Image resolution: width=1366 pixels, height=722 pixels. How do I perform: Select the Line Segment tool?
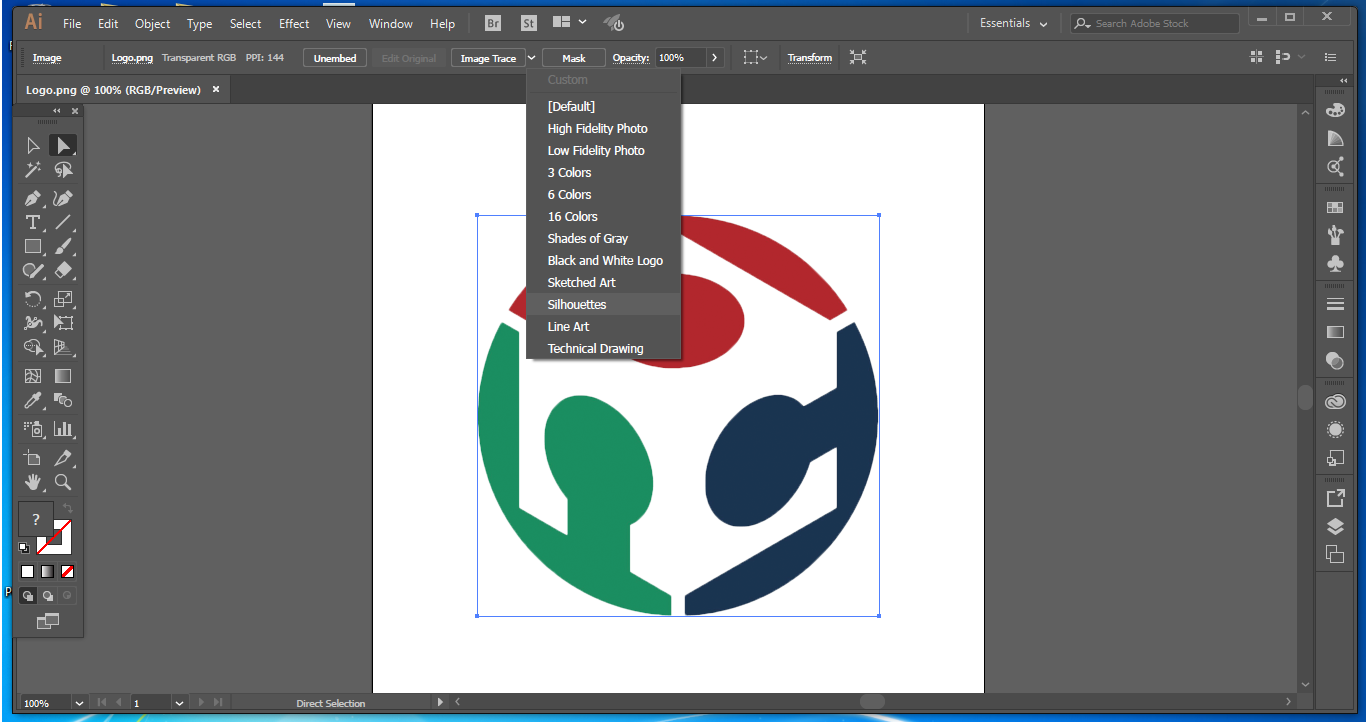[63, 222]
